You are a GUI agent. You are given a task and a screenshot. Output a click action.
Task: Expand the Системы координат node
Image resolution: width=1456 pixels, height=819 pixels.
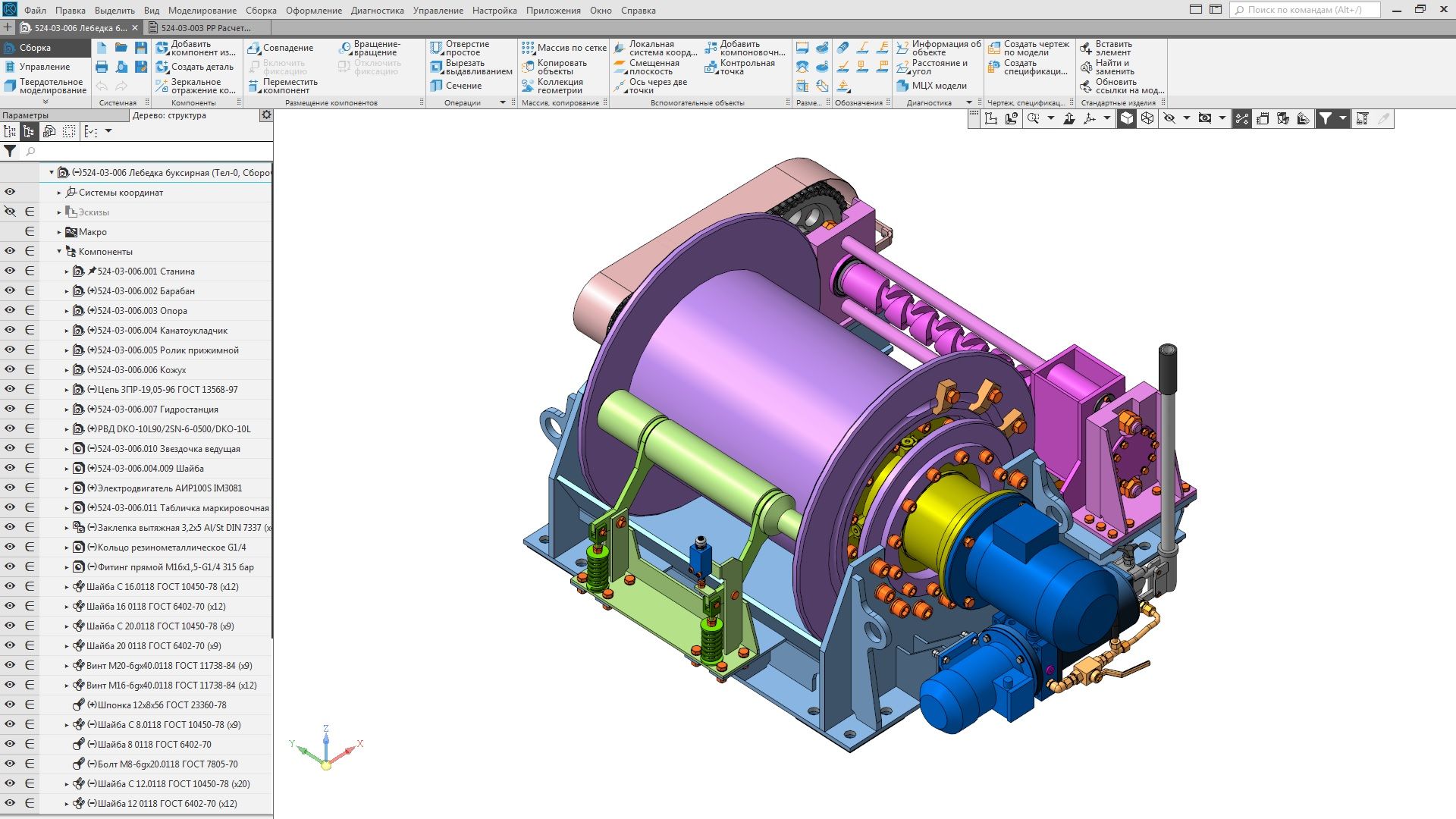click(x=59, y=193)
